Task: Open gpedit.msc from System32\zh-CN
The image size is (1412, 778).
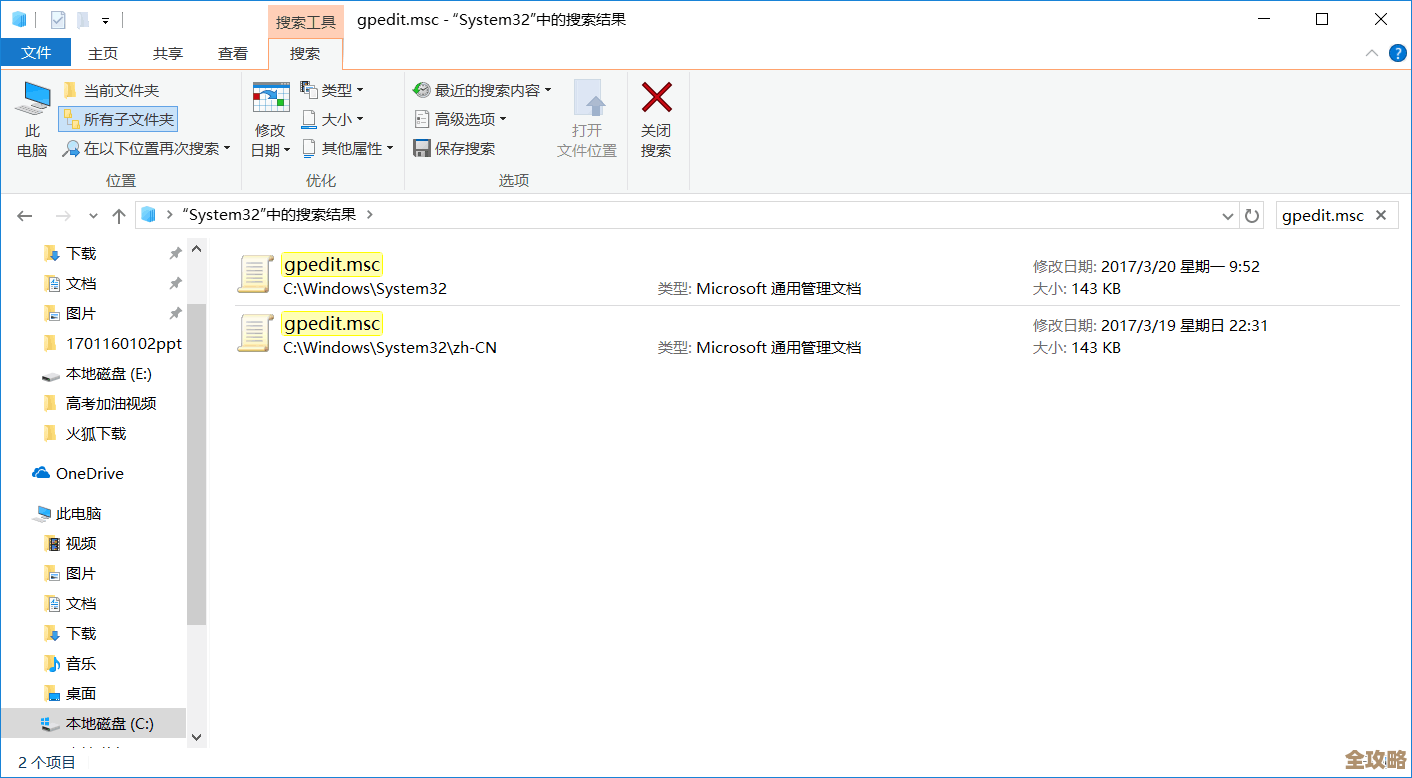Action: (x=332, y=323)
